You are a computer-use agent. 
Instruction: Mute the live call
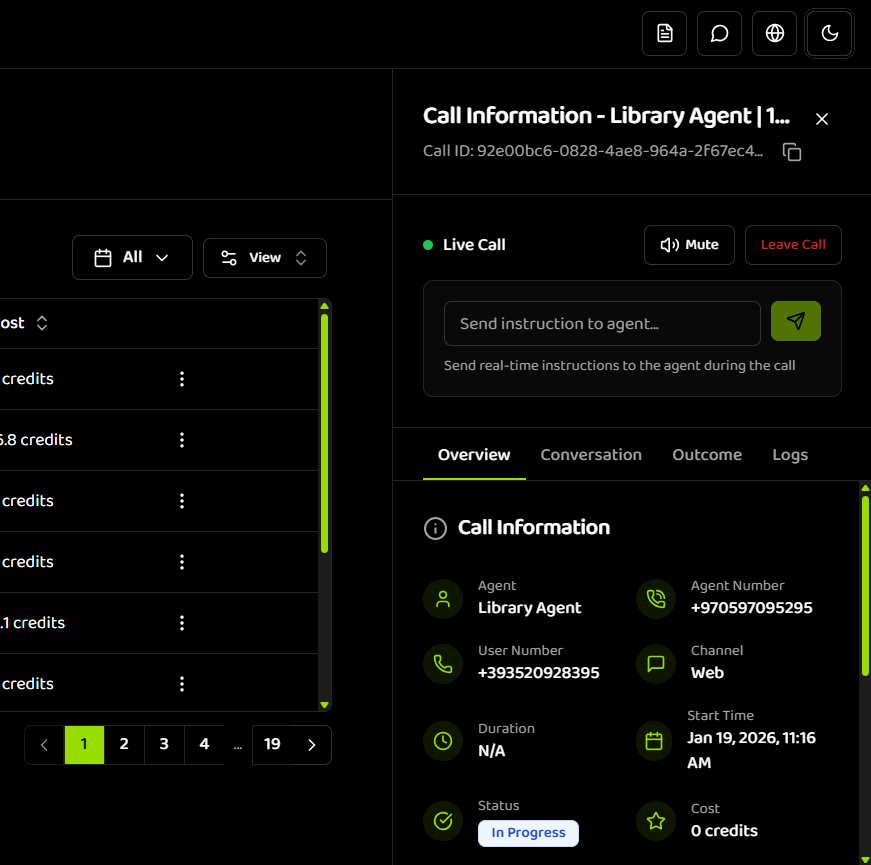689,244
